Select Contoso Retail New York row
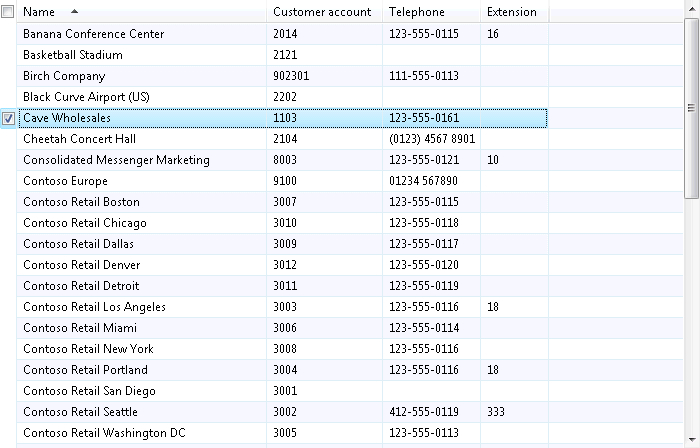Screen dimensions: 700x448 click(x=350, y=348)
